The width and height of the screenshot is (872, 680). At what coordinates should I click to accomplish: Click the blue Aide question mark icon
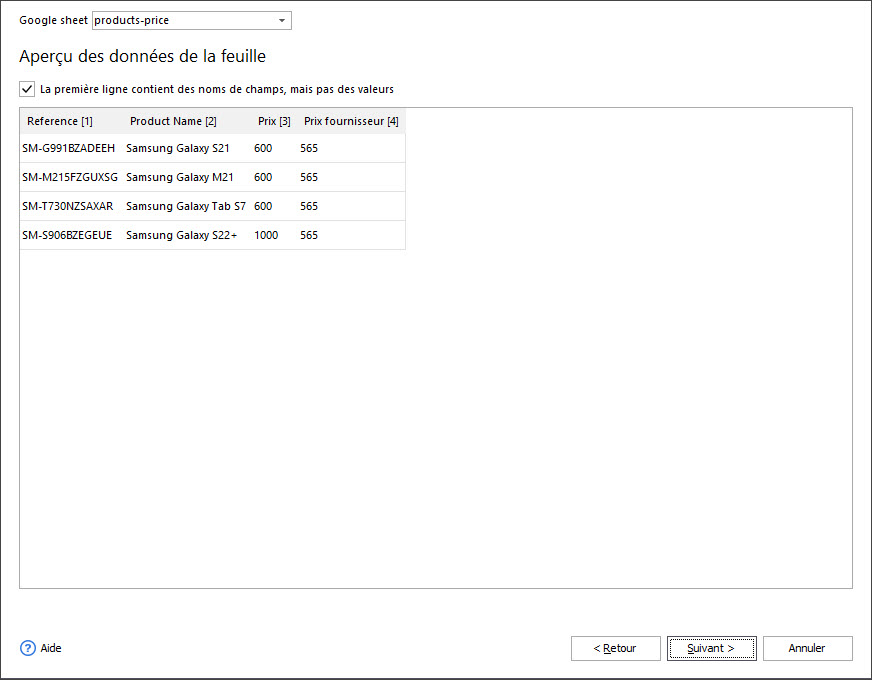click(28, 648)
